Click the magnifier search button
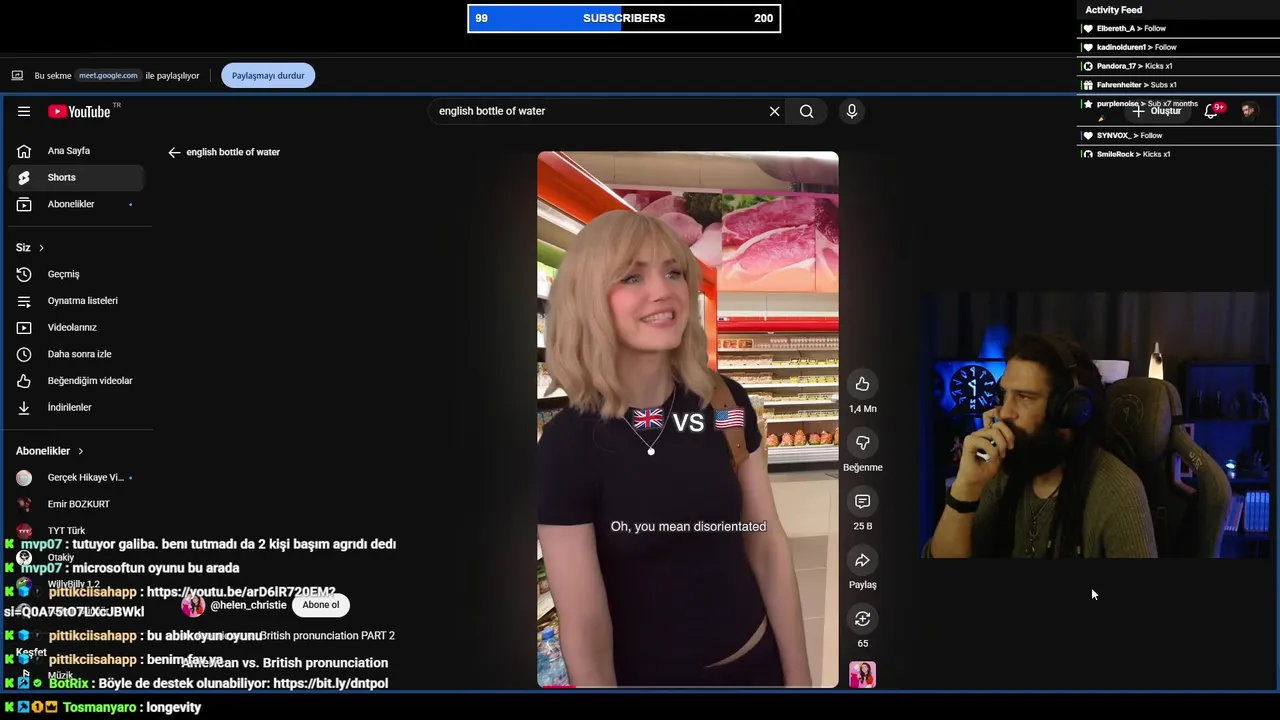 tap(806, 111)
